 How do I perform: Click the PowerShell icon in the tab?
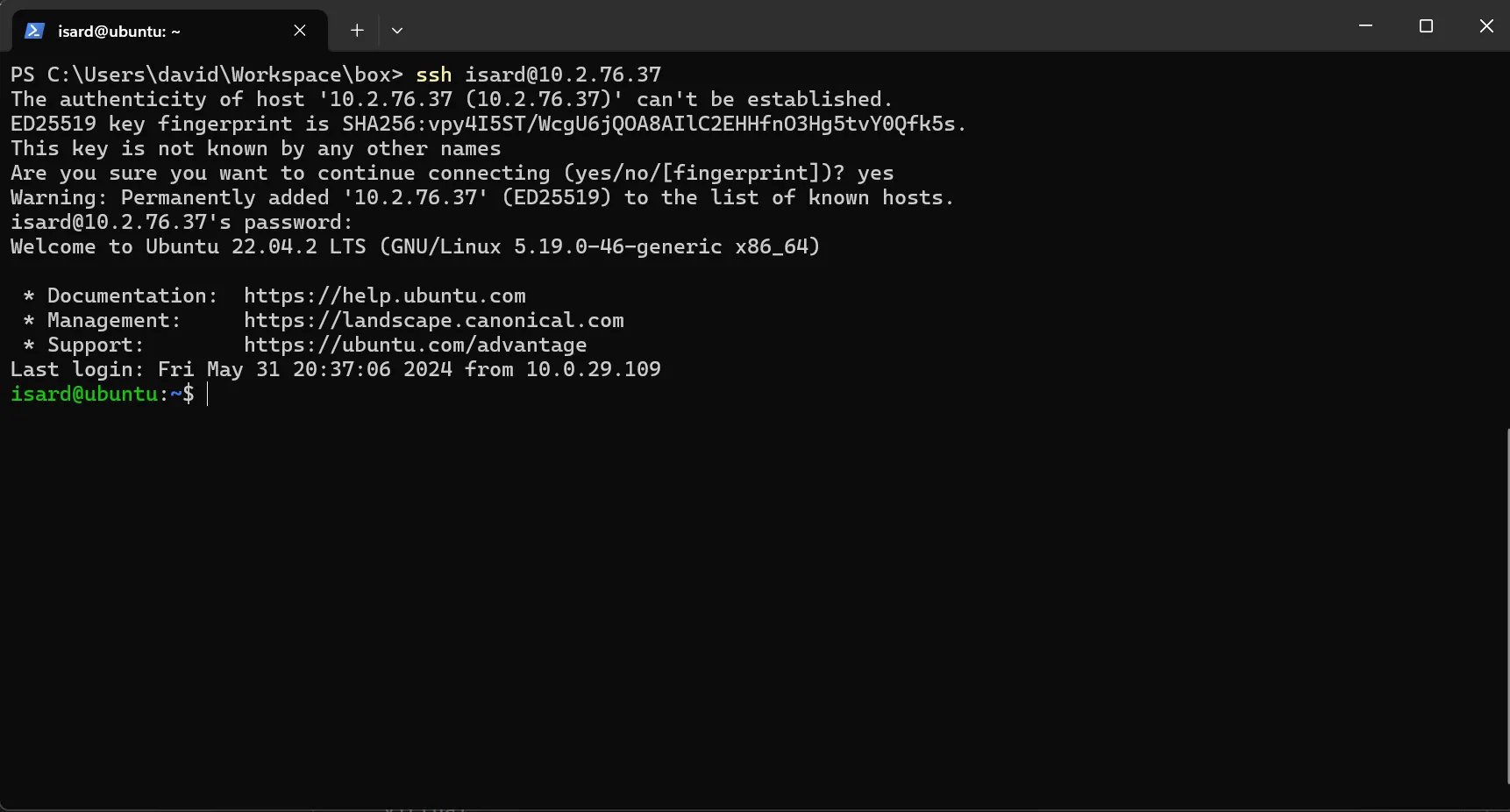(x=34, y=31)
